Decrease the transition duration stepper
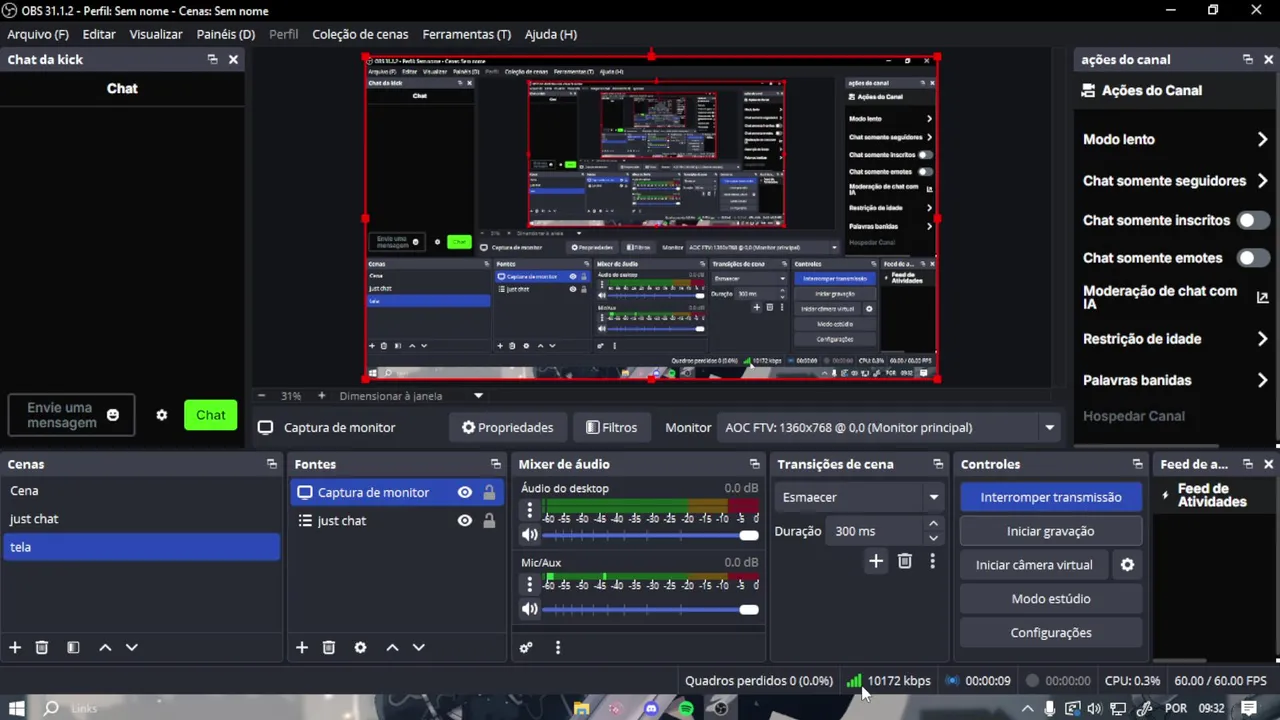This screenshot has width=1280, height=720. [x=933, y=538]
